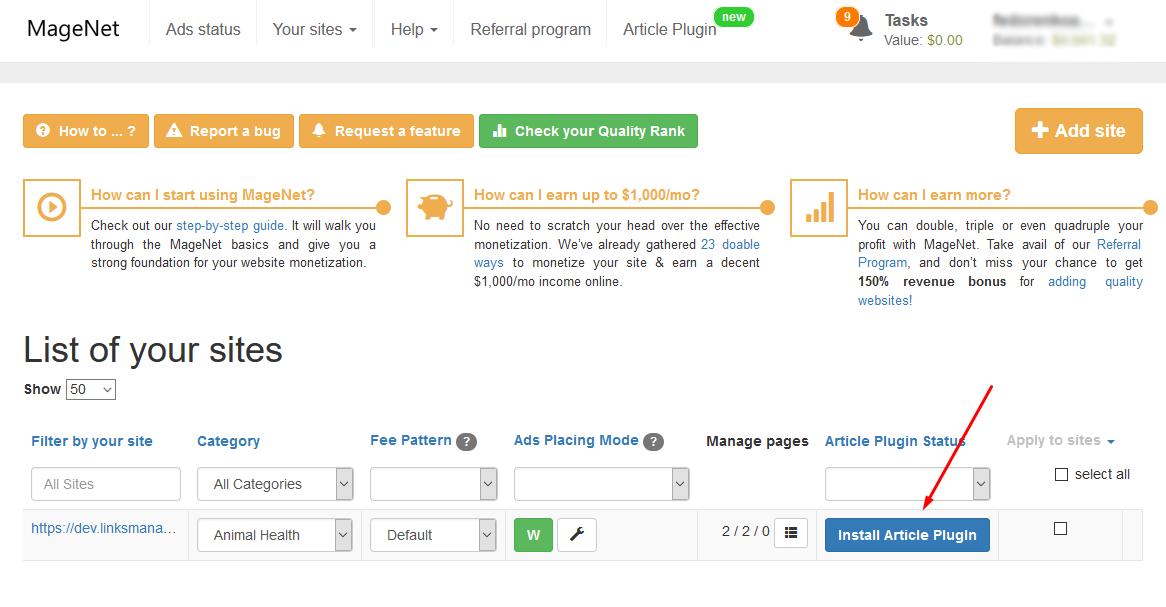Open the notifications bell icon
The height and width of the screenshot is (607, 1166).
point(861,28)
